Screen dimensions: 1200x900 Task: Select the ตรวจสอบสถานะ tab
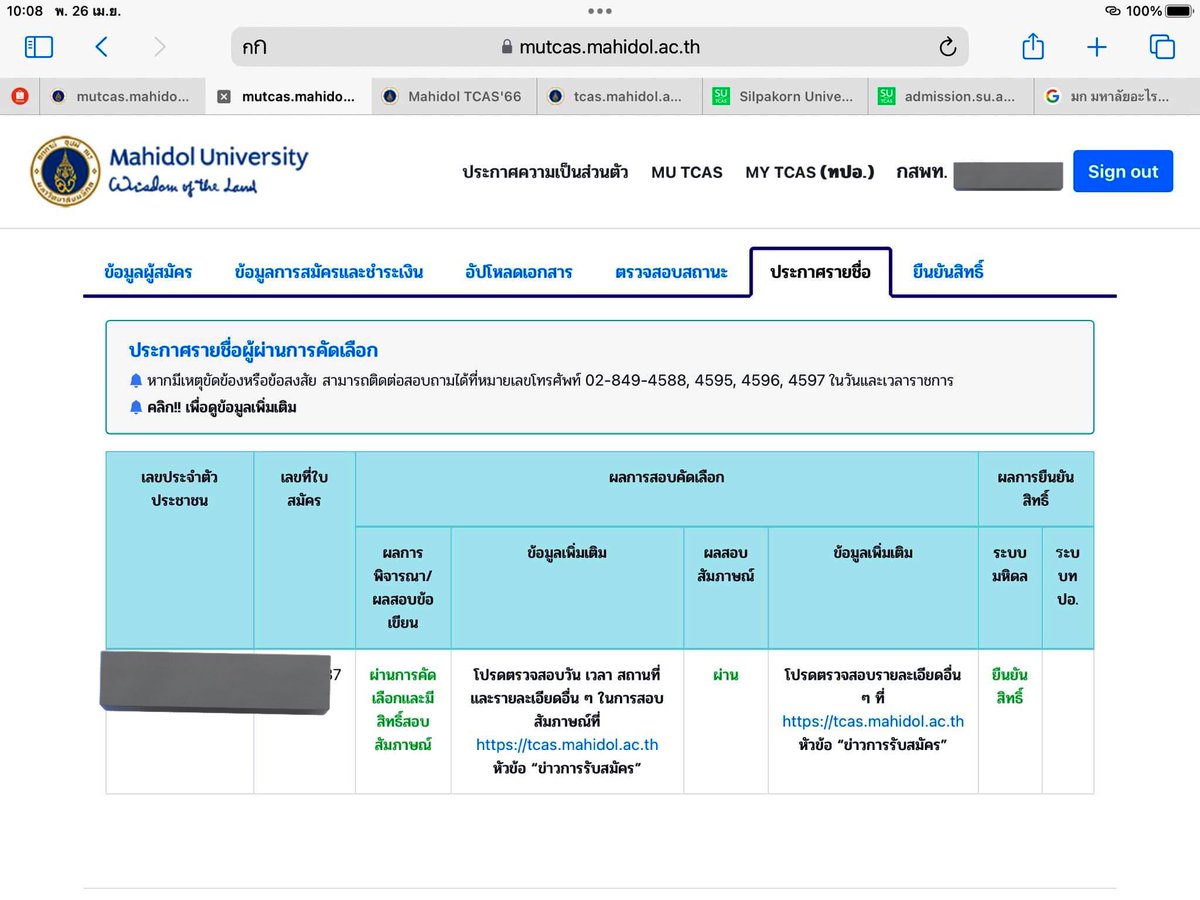click(672, 272)
